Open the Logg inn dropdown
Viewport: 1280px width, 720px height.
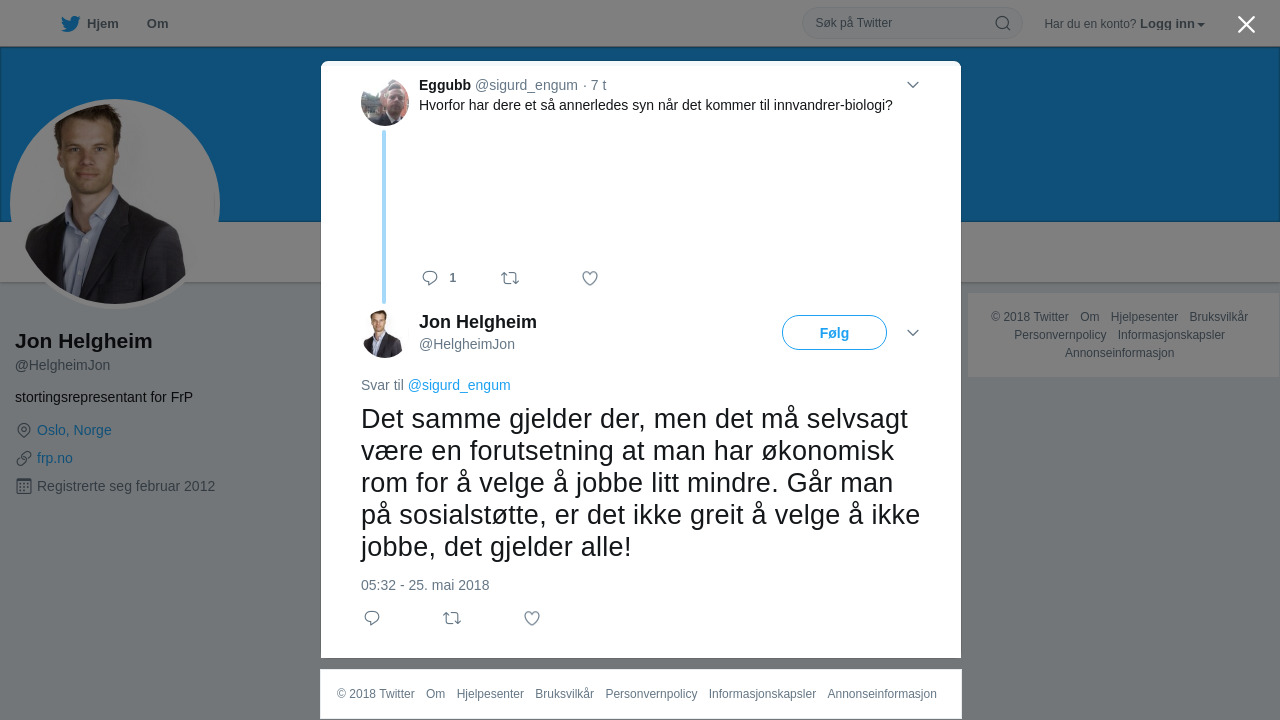click(1172, 24)
